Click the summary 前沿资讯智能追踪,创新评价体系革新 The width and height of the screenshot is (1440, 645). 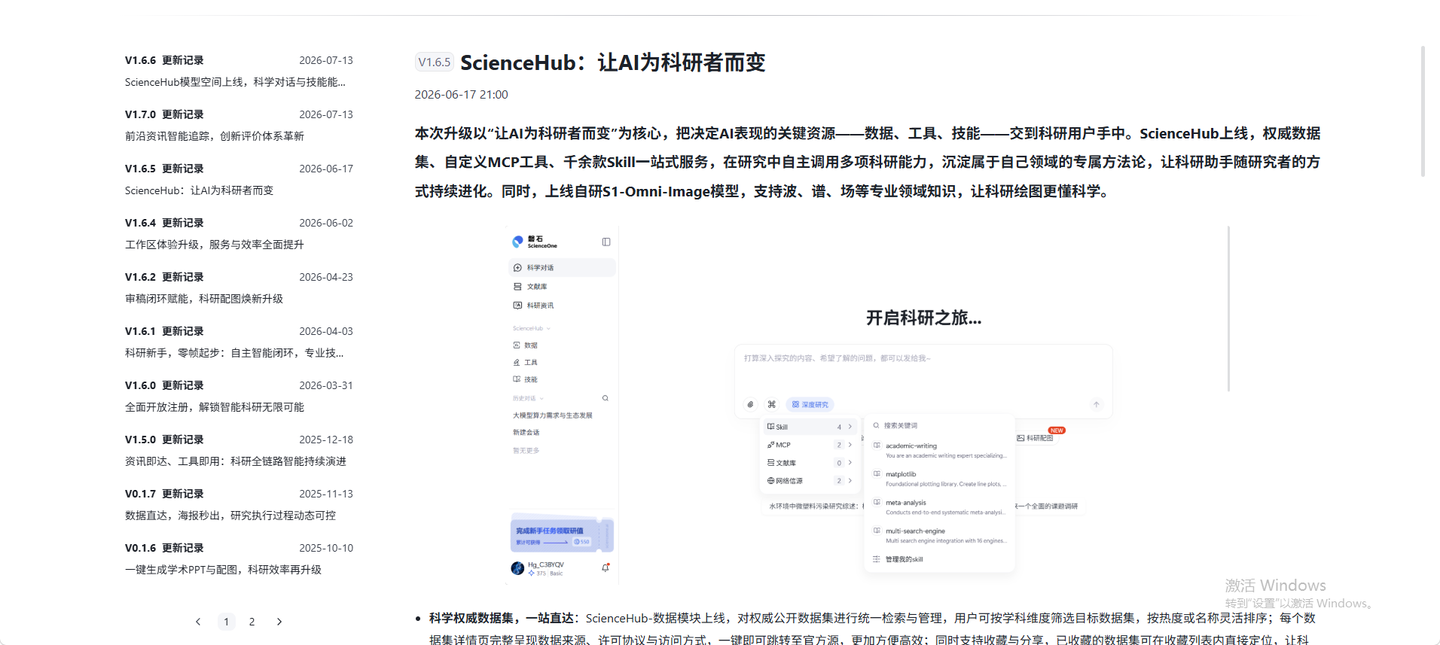[214, 136]
